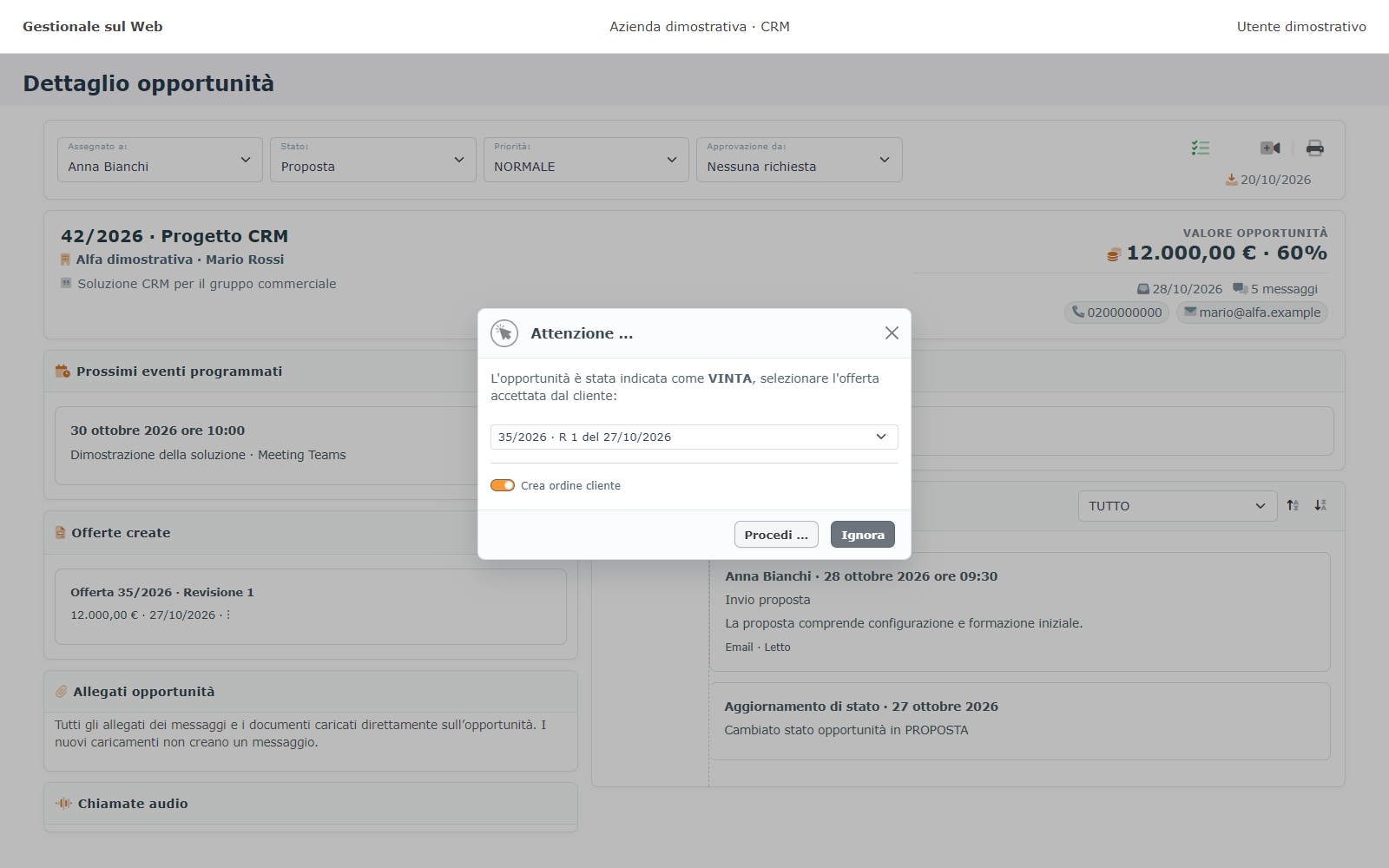Viewport: 1389px width, 868px height.
Task: Click the 5 messaggi count
Action: [x=1285, y=289]
